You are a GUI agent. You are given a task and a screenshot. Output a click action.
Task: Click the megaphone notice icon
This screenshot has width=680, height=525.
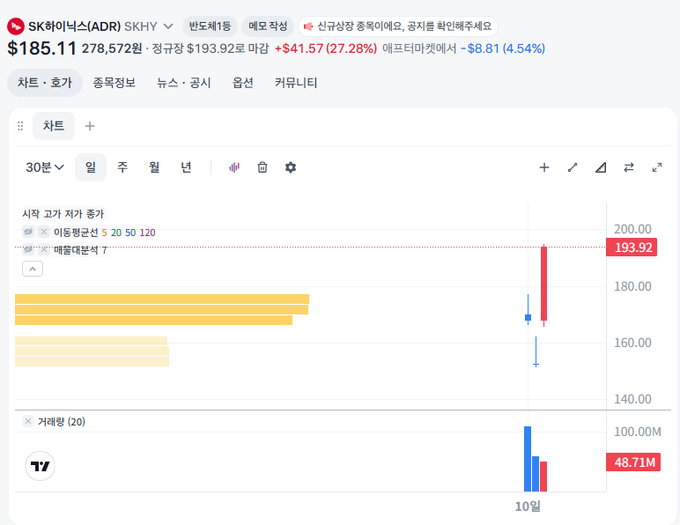[308, 27]
